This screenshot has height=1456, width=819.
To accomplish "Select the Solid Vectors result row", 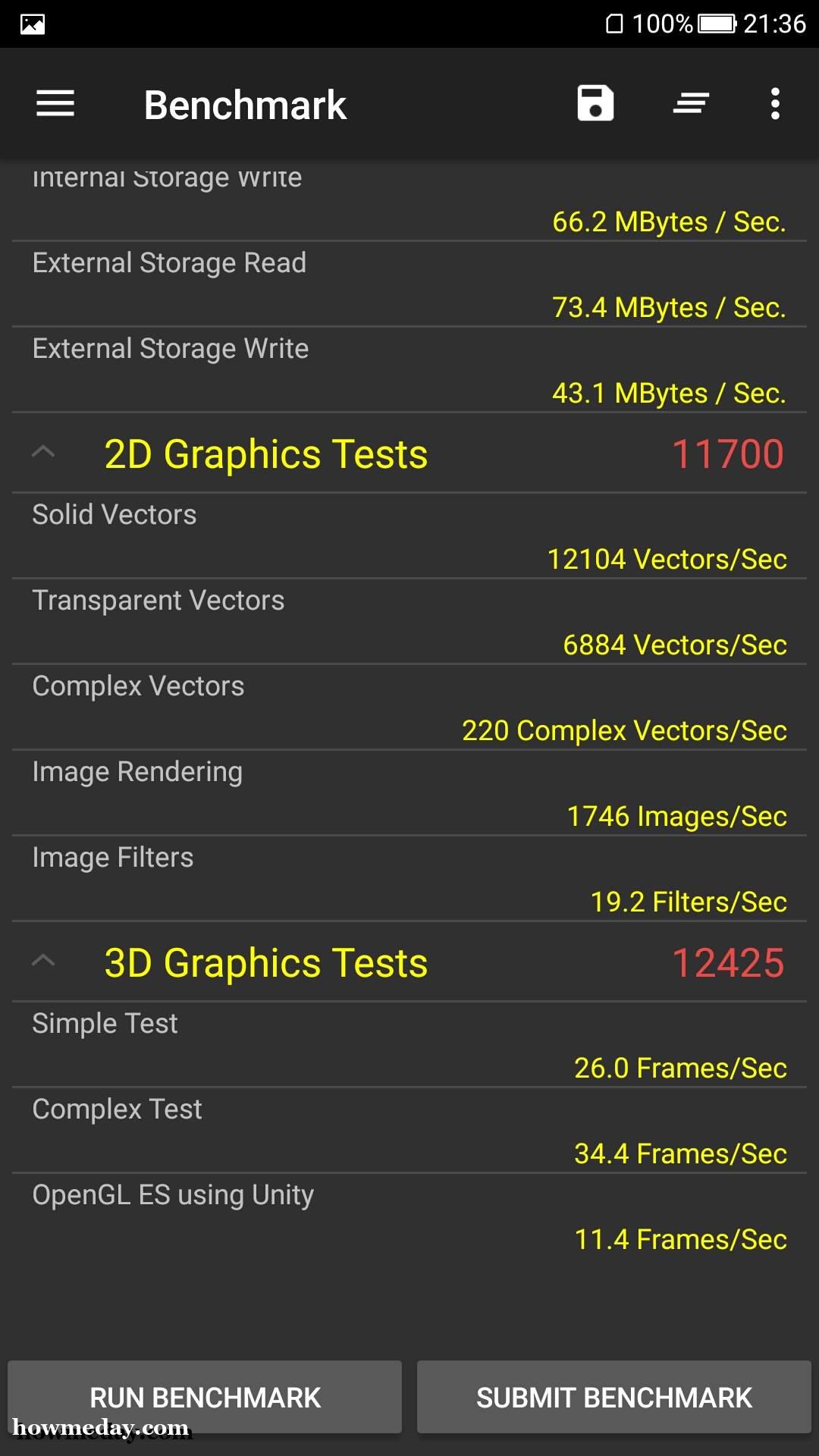I will [409, 536].
